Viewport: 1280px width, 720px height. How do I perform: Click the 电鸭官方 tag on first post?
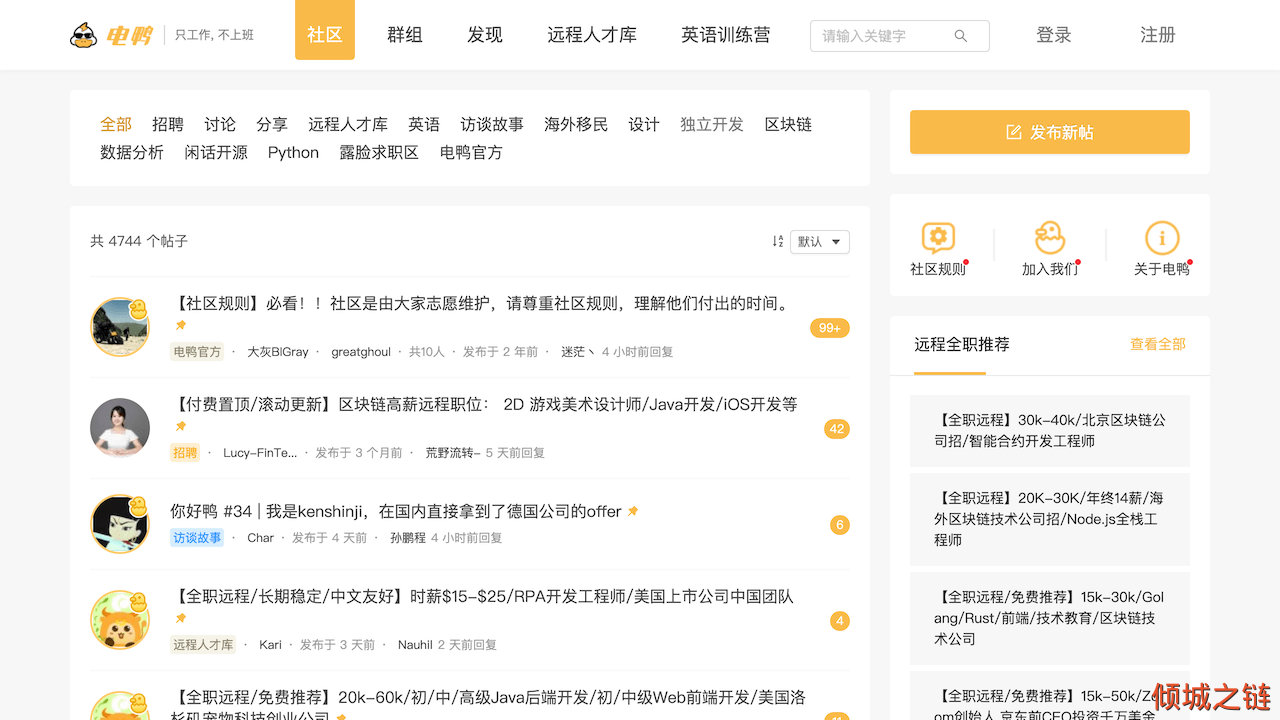point(197,352)
